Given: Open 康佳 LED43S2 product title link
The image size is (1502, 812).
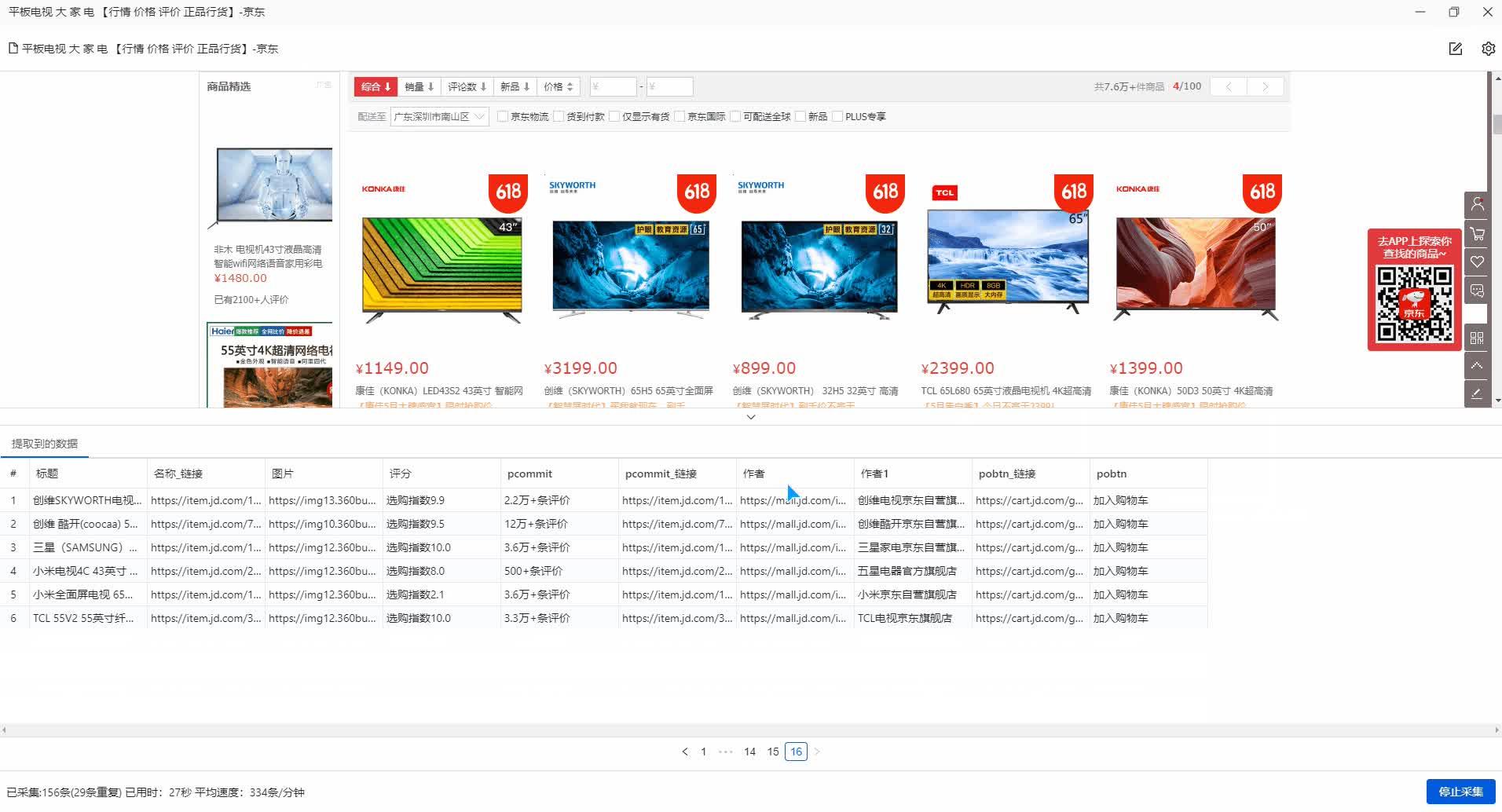Looking at the screenshot, I should (439, 391).
